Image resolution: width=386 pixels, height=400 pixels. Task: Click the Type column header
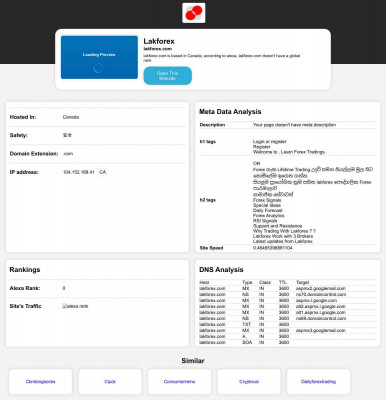click(x=247, y=282)
